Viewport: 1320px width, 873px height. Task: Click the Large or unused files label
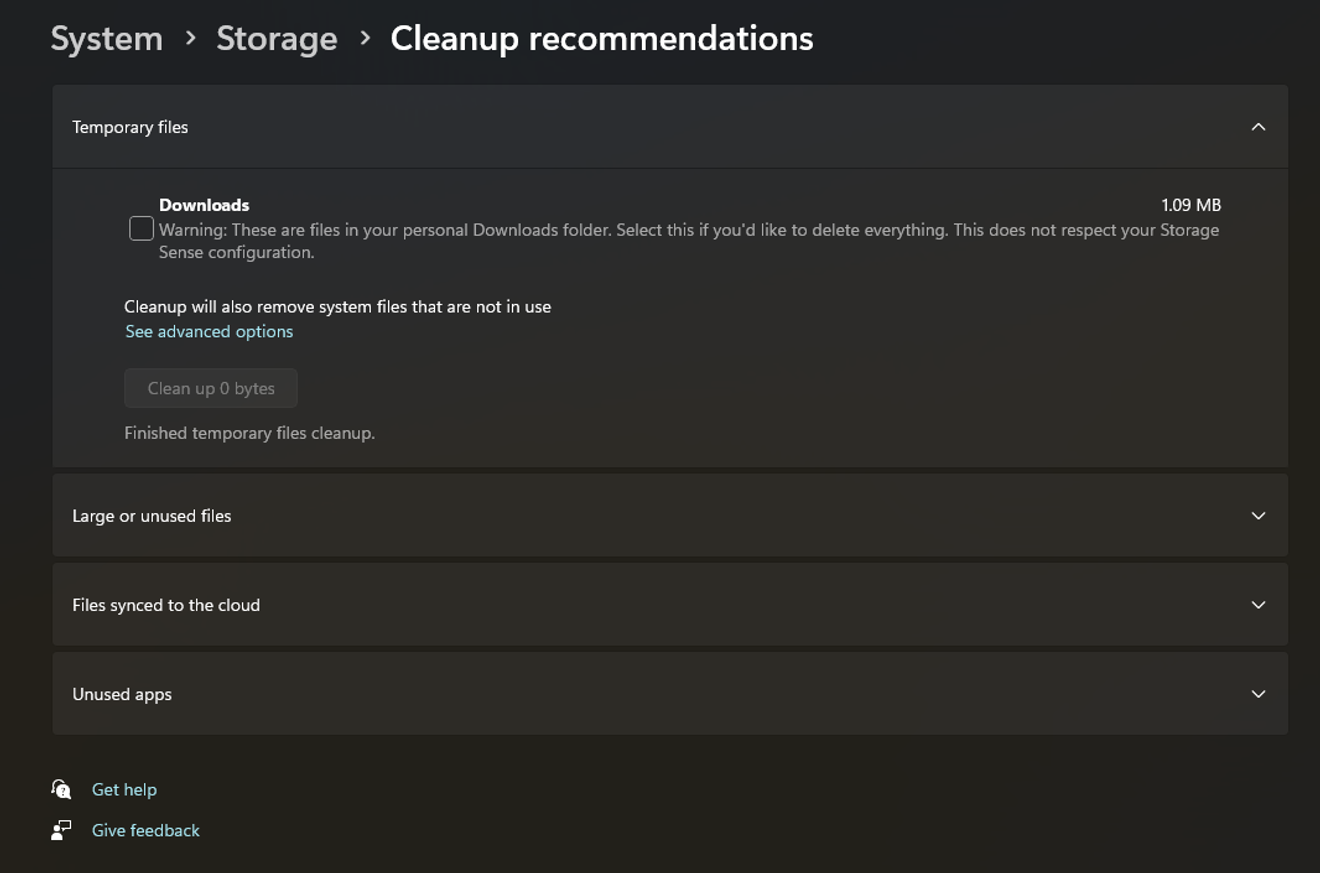[152, 516]
